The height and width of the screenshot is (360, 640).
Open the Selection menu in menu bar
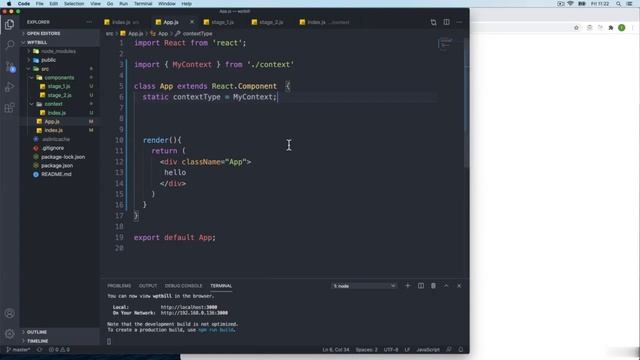point(74,4)
